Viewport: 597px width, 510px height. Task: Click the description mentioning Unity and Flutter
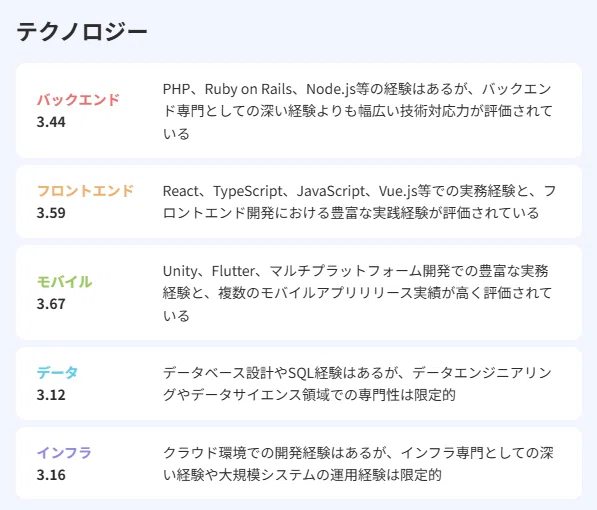click(x=358, y=293)
